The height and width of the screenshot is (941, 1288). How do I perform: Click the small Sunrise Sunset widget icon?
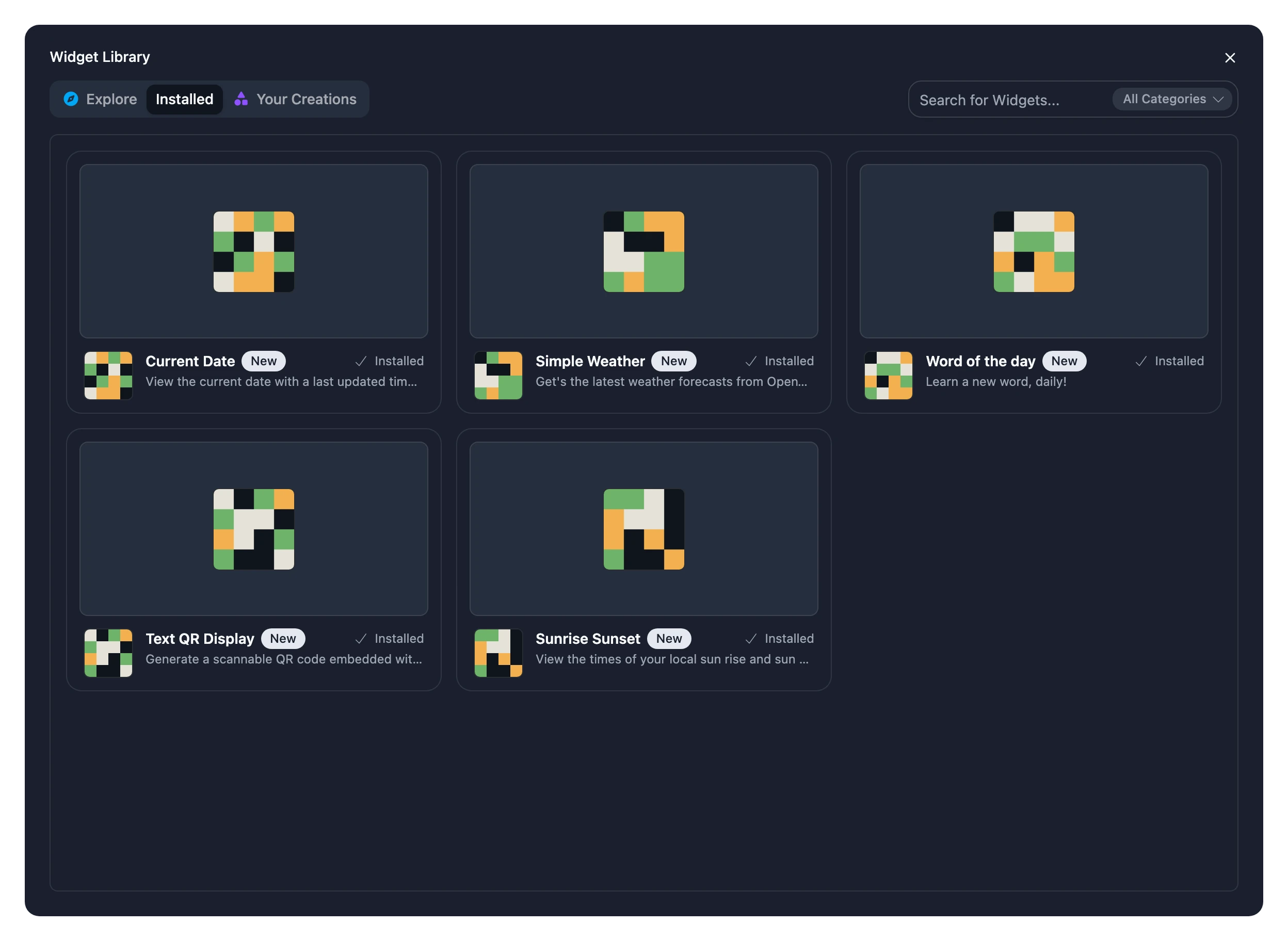tap(498, 653)
